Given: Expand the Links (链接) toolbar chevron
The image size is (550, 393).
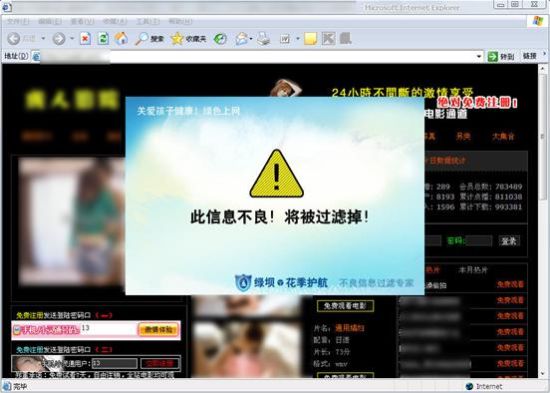Looking at the screenshot, I should coord(545,54).
